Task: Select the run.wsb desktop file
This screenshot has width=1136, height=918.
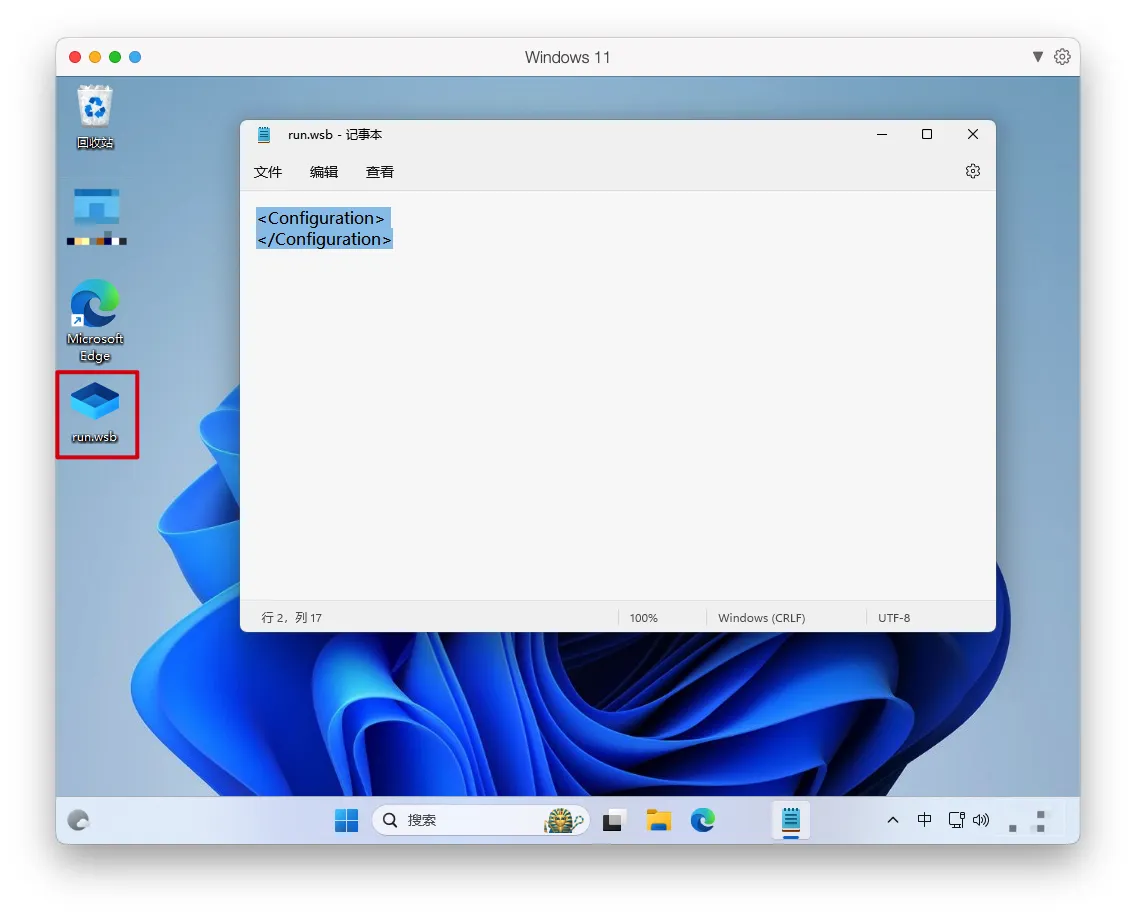Action: (x=95, y=413)
